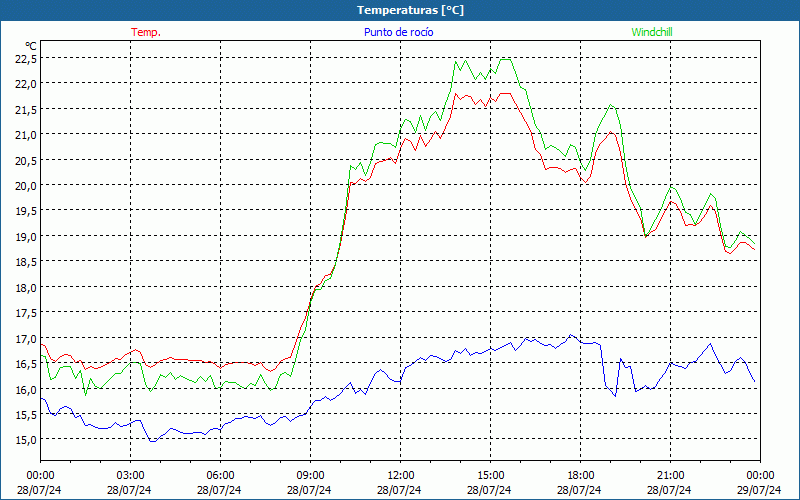Select the green 'Windchill' legend label
The image size is (800, 500).
pos(652,32)
